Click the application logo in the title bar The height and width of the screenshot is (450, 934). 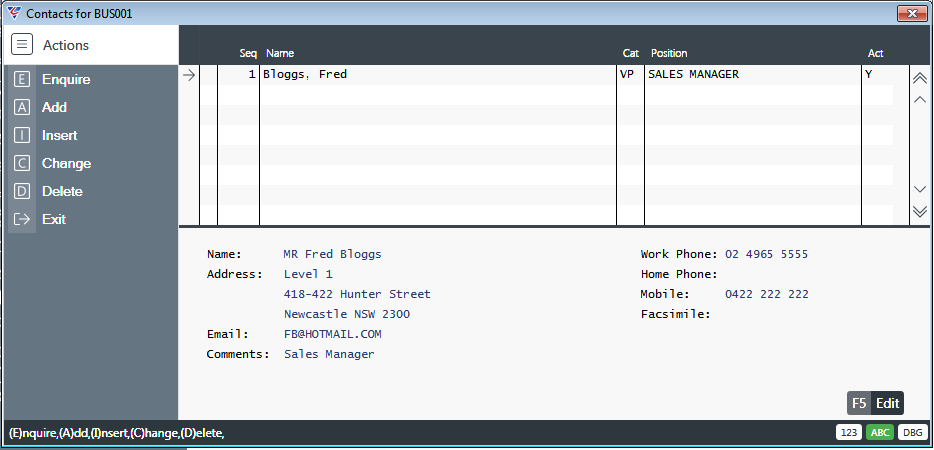pos(14,13)
